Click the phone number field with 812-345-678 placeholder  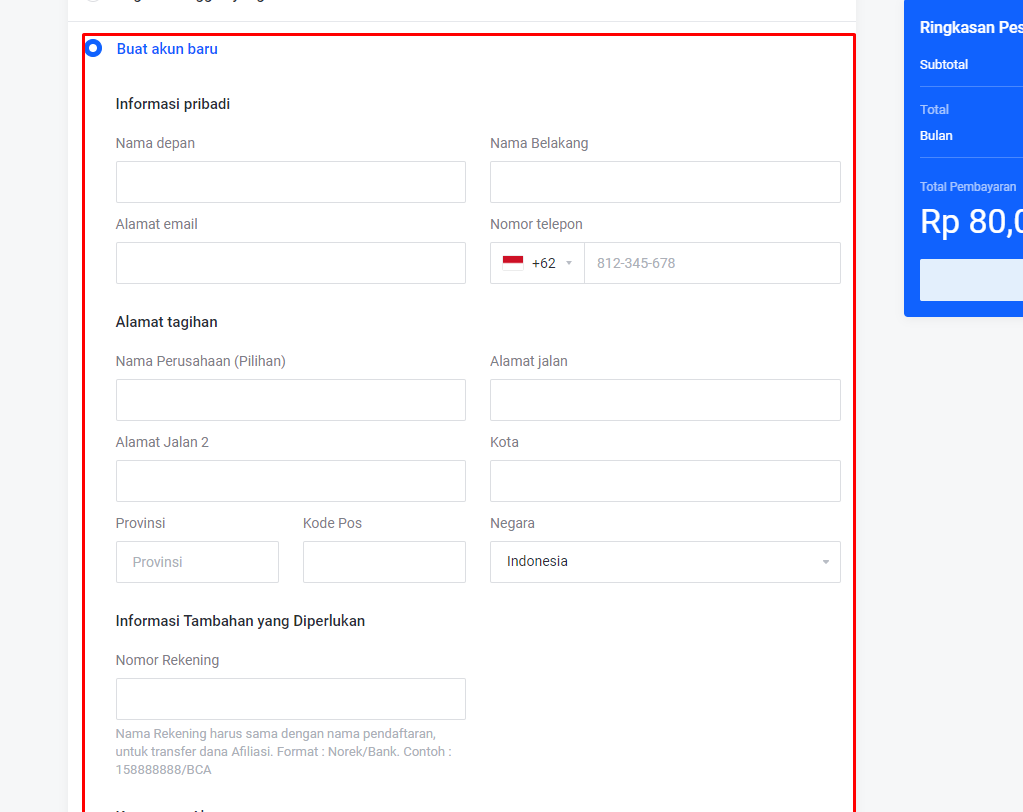click(711, 263)
